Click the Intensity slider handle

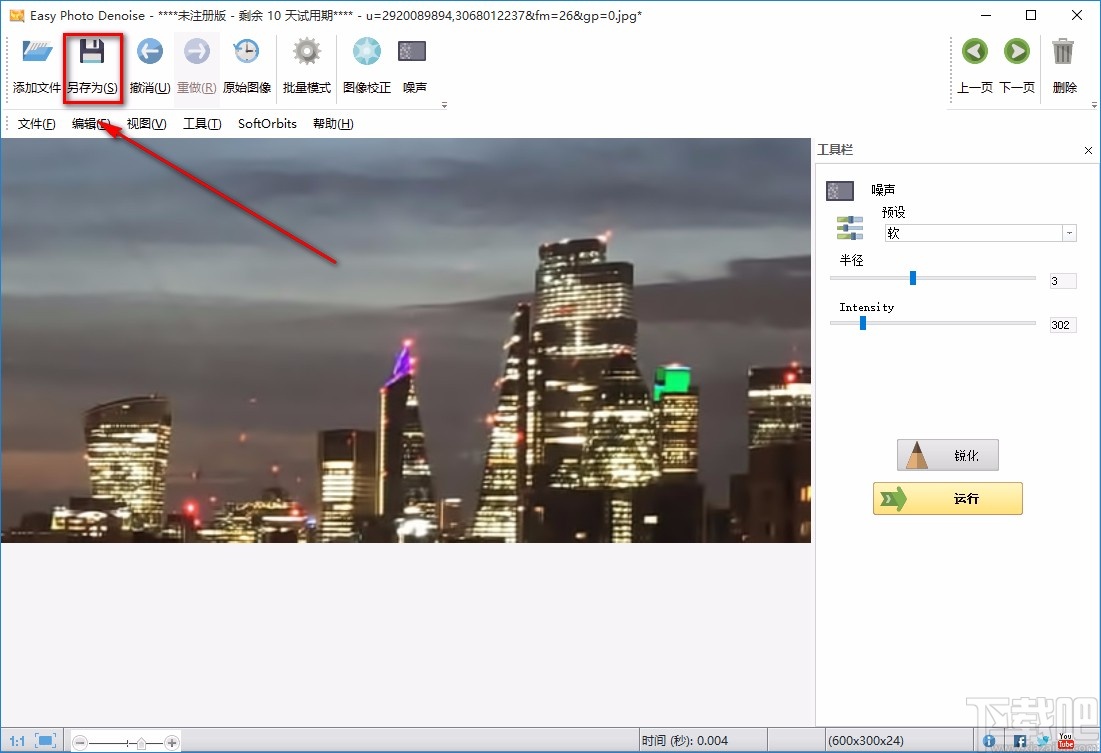pyautogui.click(x=863, y=323)
